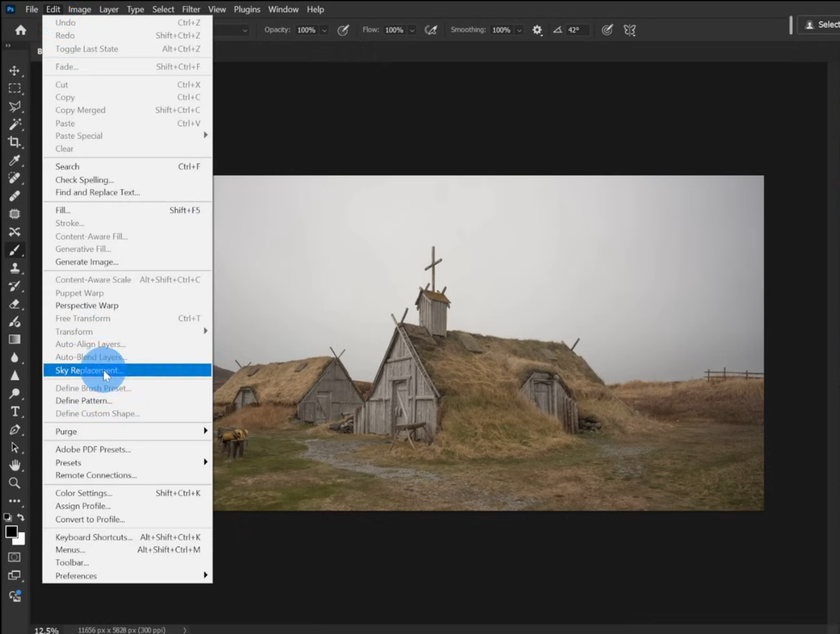Toggle pressure-for-opacity in the options bar
This screenshot has width=840, height=634.
coord(343,30)
